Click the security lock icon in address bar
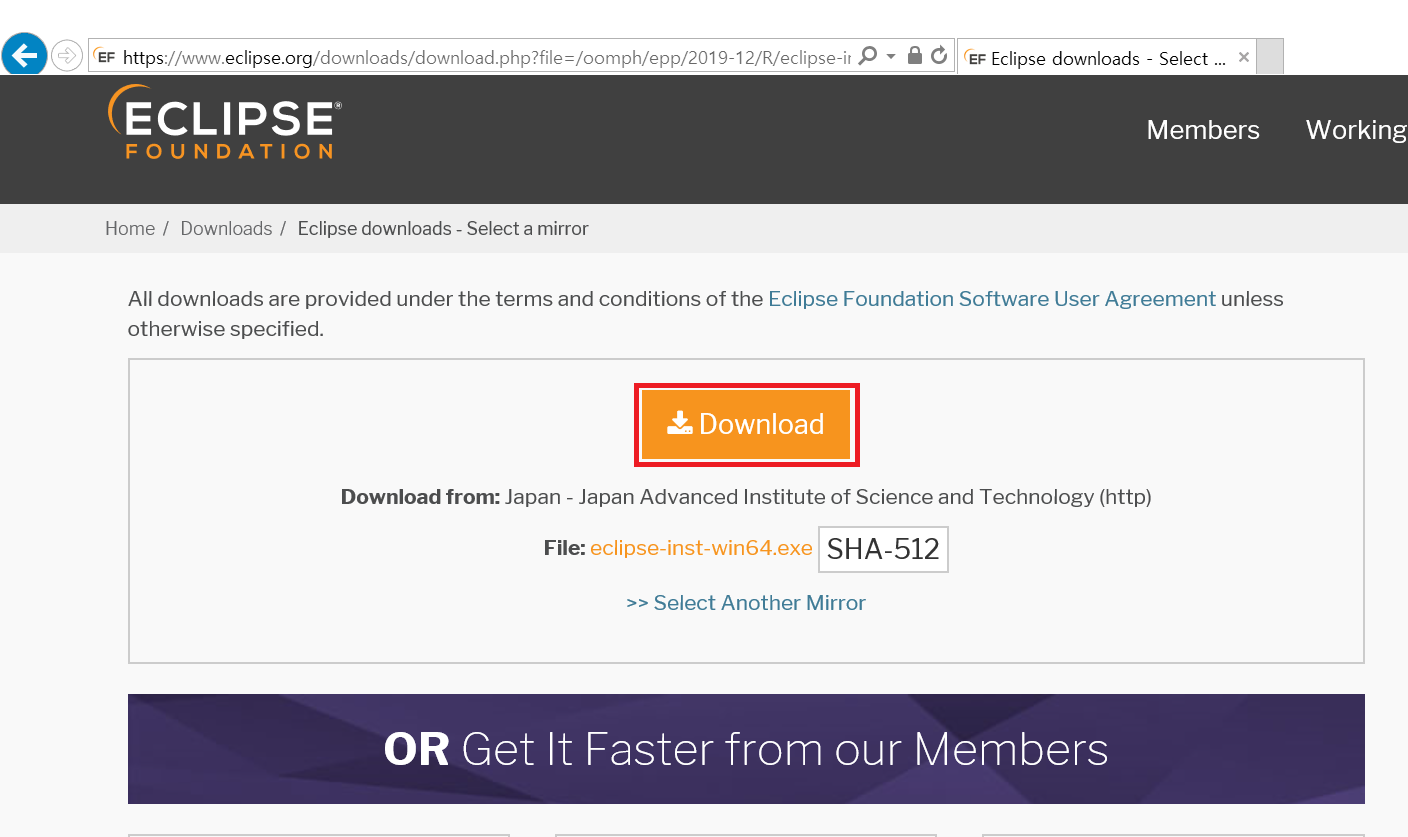Screen dimensions: 1408x837 click(914, 56)
